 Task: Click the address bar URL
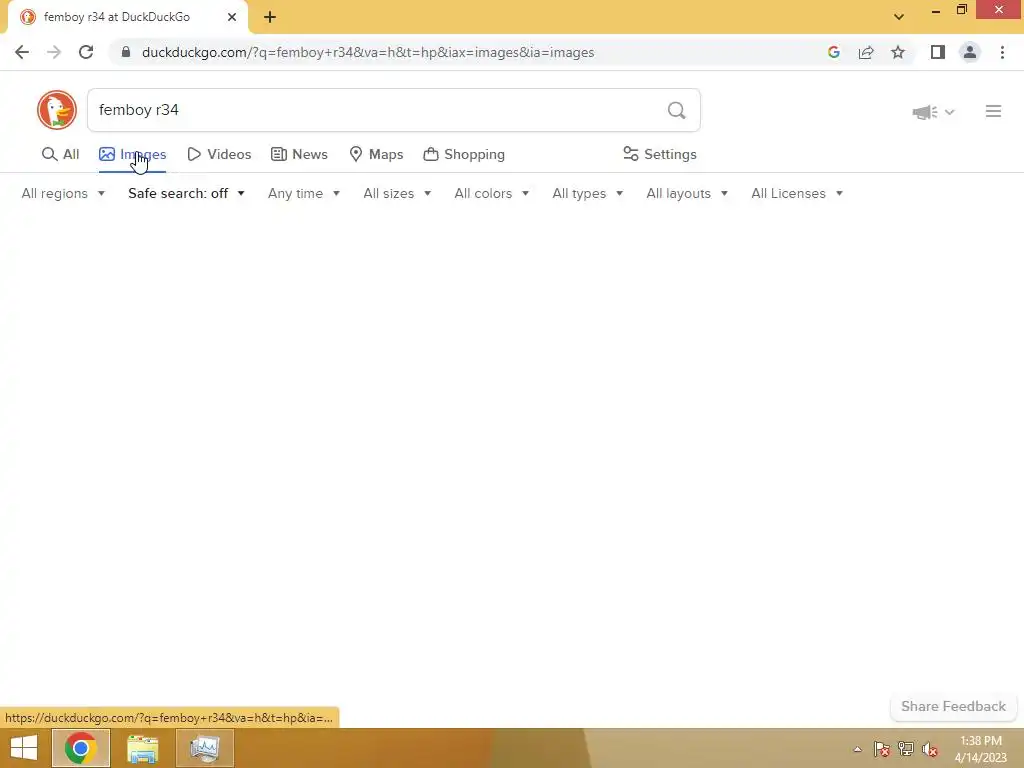point(368,52)
